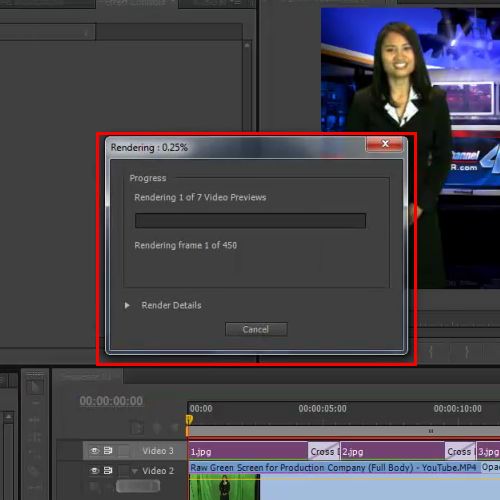Click the work area bar center handle
Image resolution: width=500 pixels, height=500 pixels.
coord(431,431)
